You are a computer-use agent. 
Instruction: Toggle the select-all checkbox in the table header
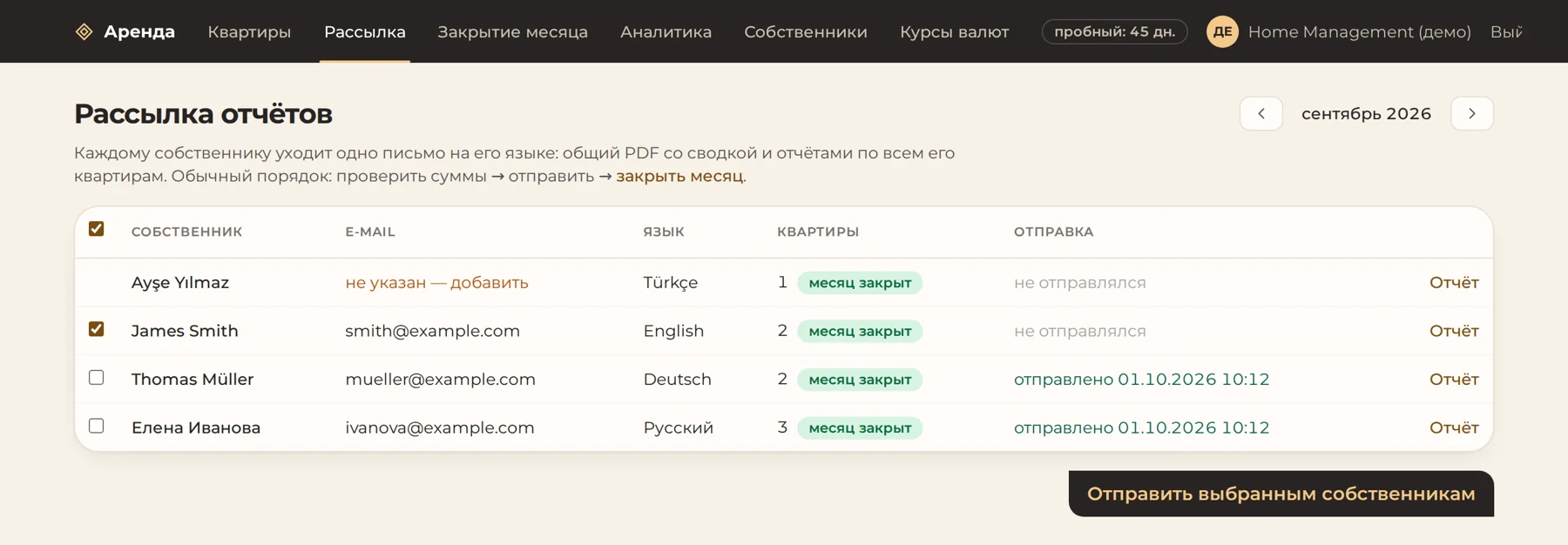(x=97, y=229)
